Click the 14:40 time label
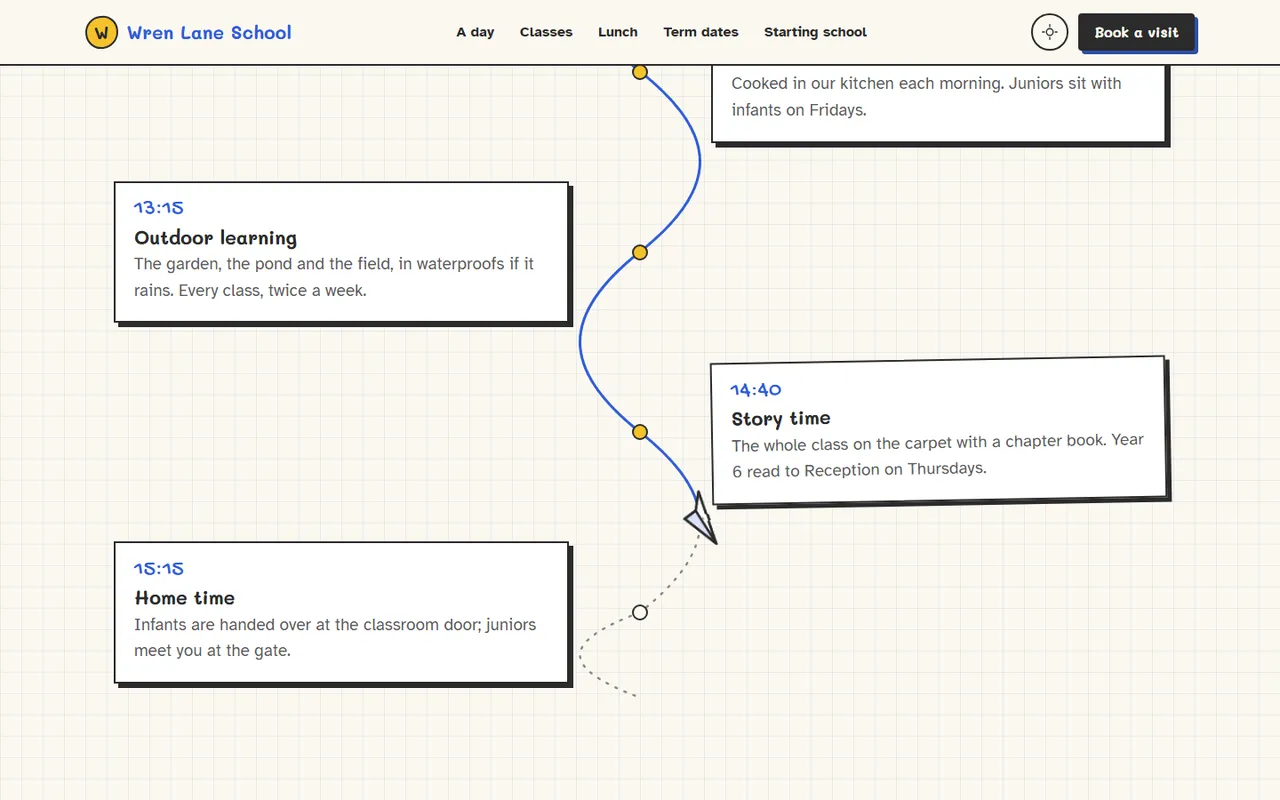The width and height of the screenshot is (1280, 800). click(756, 390)
